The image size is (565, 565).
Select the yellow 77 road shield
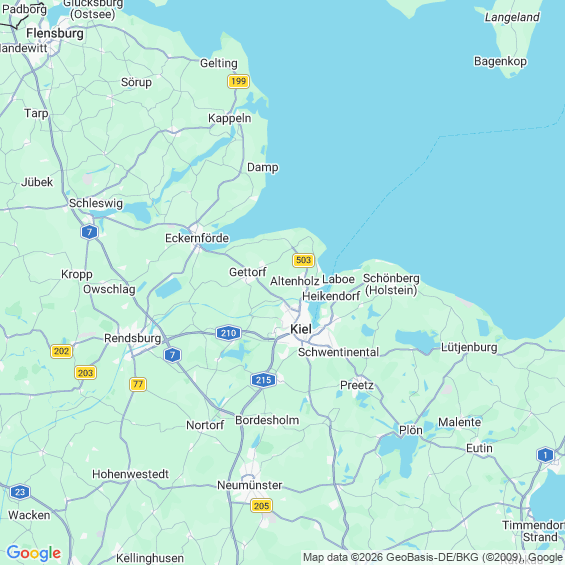coord(138,384)
